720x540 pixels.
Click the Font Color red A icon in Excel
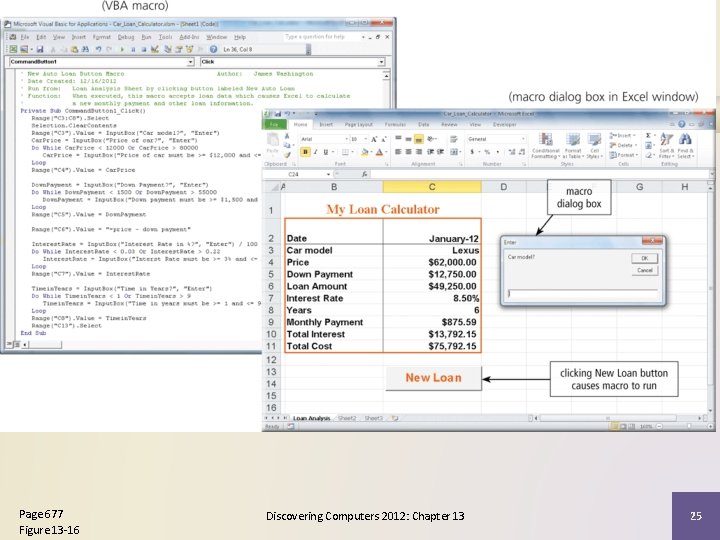point(379,152)
